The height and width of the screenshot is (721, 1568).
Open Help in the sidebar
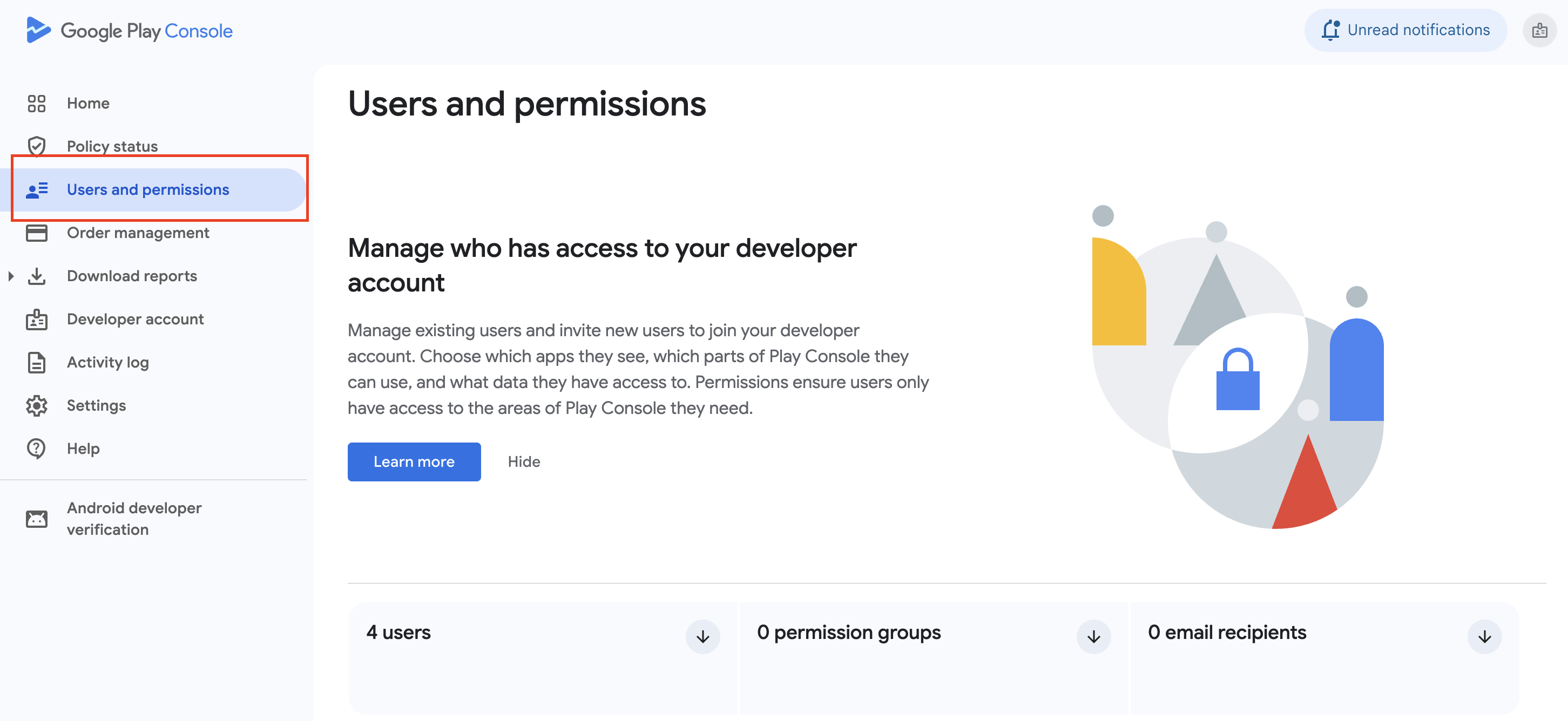coord(83,449)
